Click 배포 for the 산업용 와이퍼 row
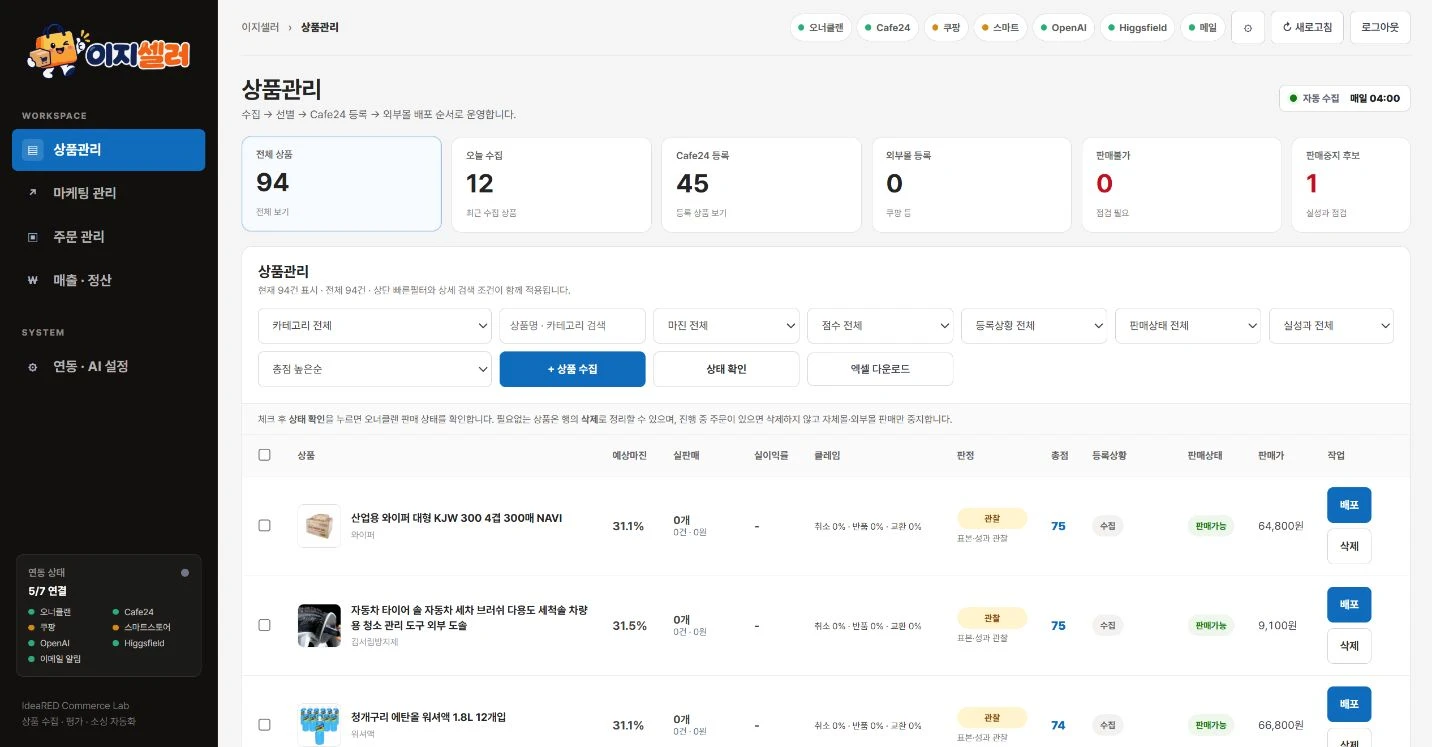Viewport: 1432px width, 747px height. click(x=1349, y=505)
